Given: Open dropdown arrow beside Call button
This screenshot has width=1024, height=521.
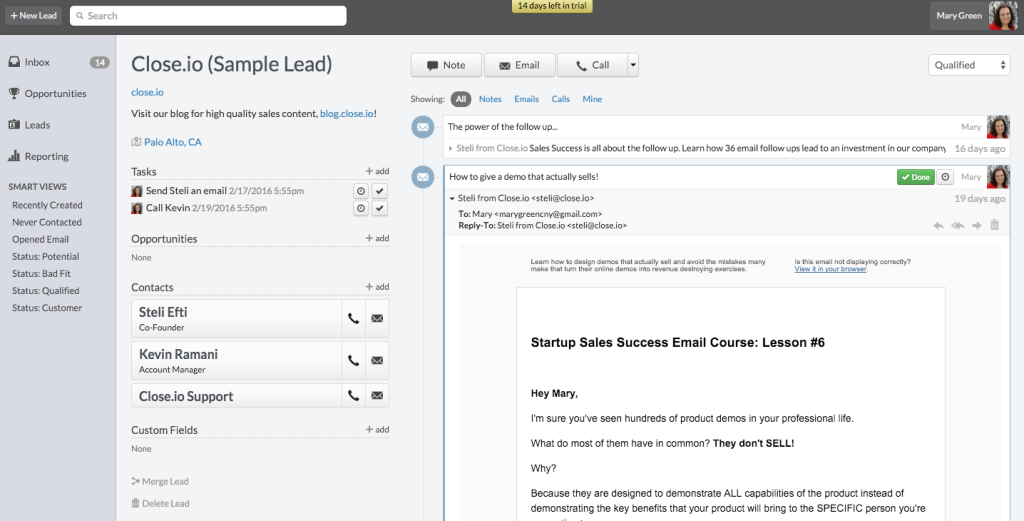Looking at the screenshot, I should point(632,65).
